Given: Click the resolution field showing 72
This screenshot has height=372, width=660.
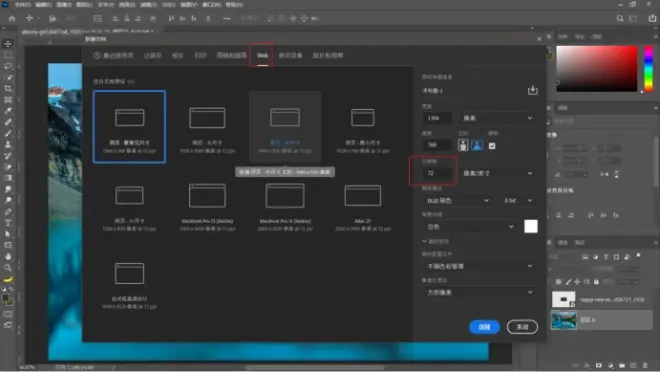Looking at the screenshot, I should (x=437, y=173).
